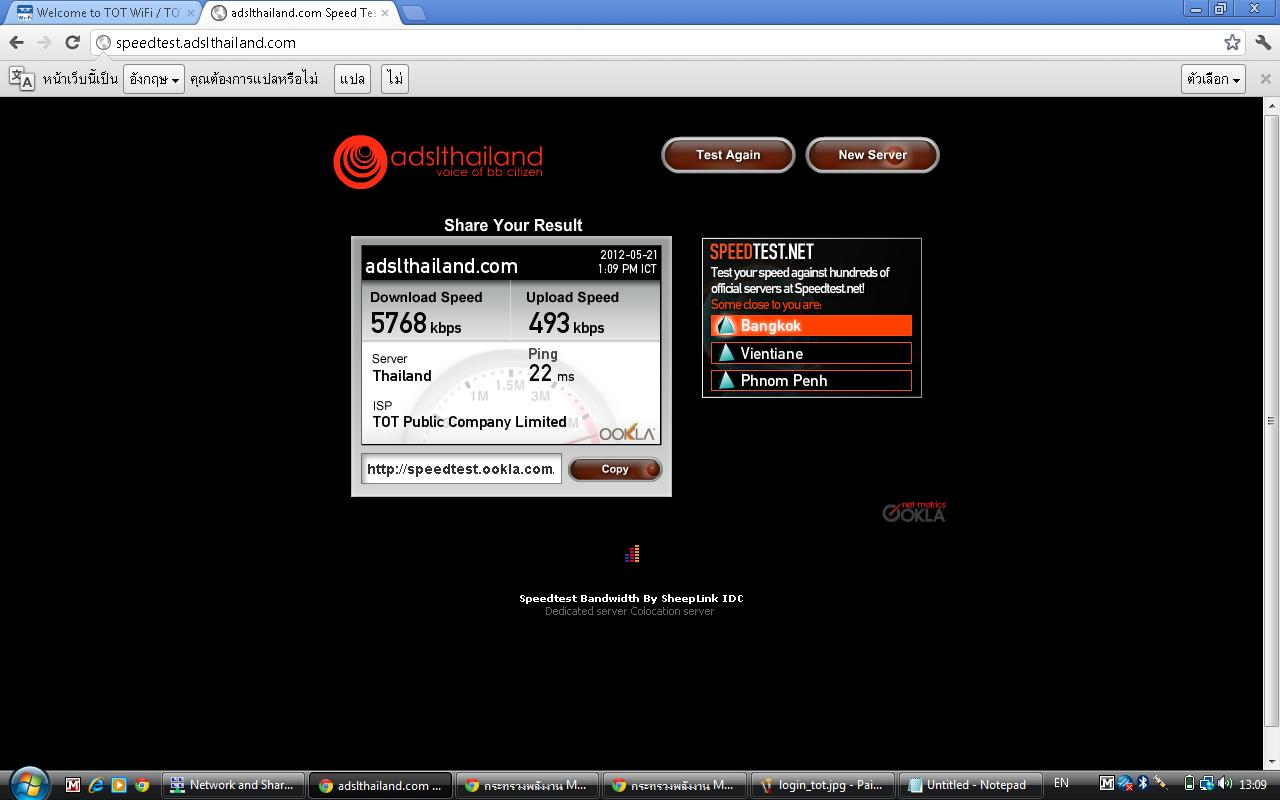This screenshot has width=1280, height=800.
Task: Click the adslthailand logo
Action: [438, 161]
